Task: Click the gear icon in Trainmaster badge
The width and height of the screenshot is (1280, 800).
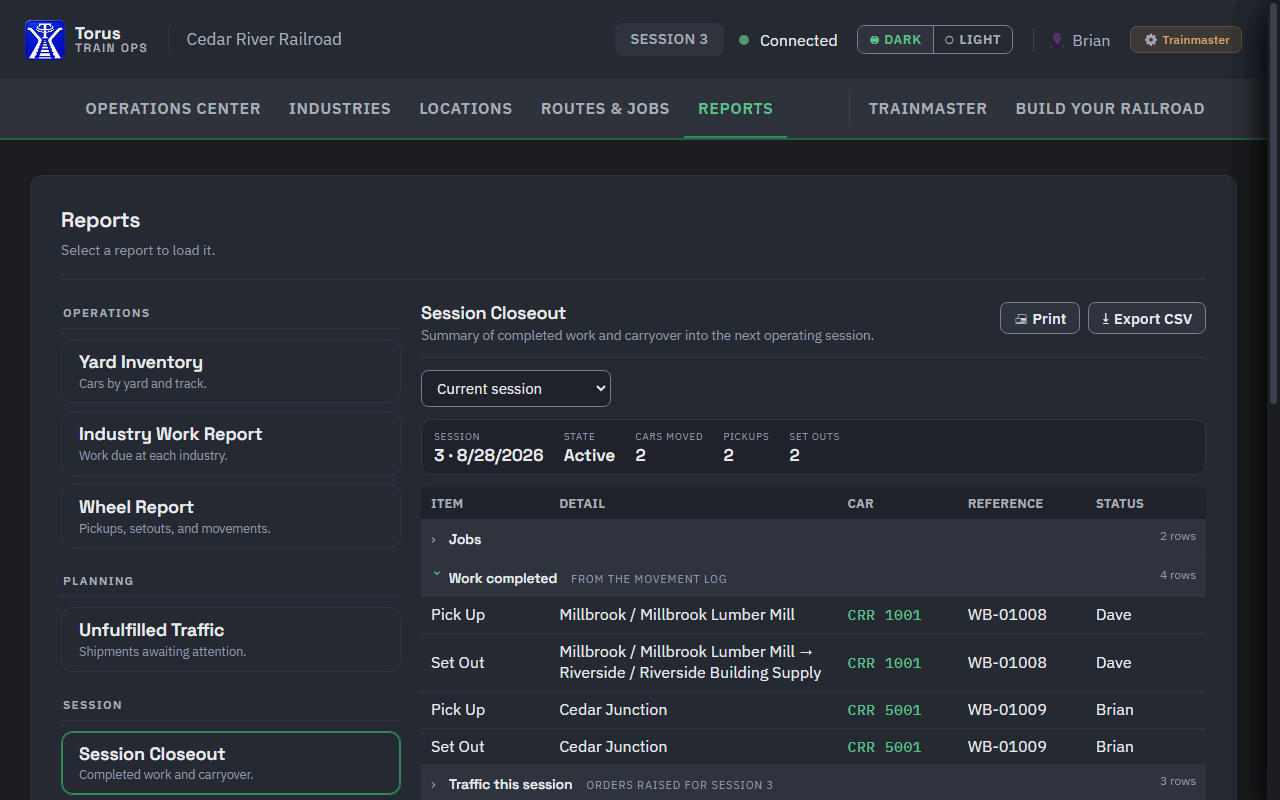Action: click(1151, 40)
